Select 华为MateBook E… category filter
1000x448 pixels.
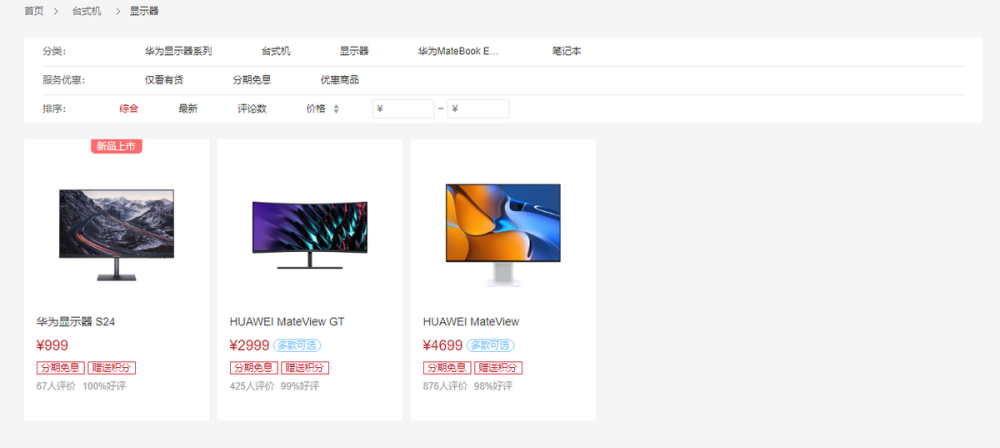coord(458,52)
